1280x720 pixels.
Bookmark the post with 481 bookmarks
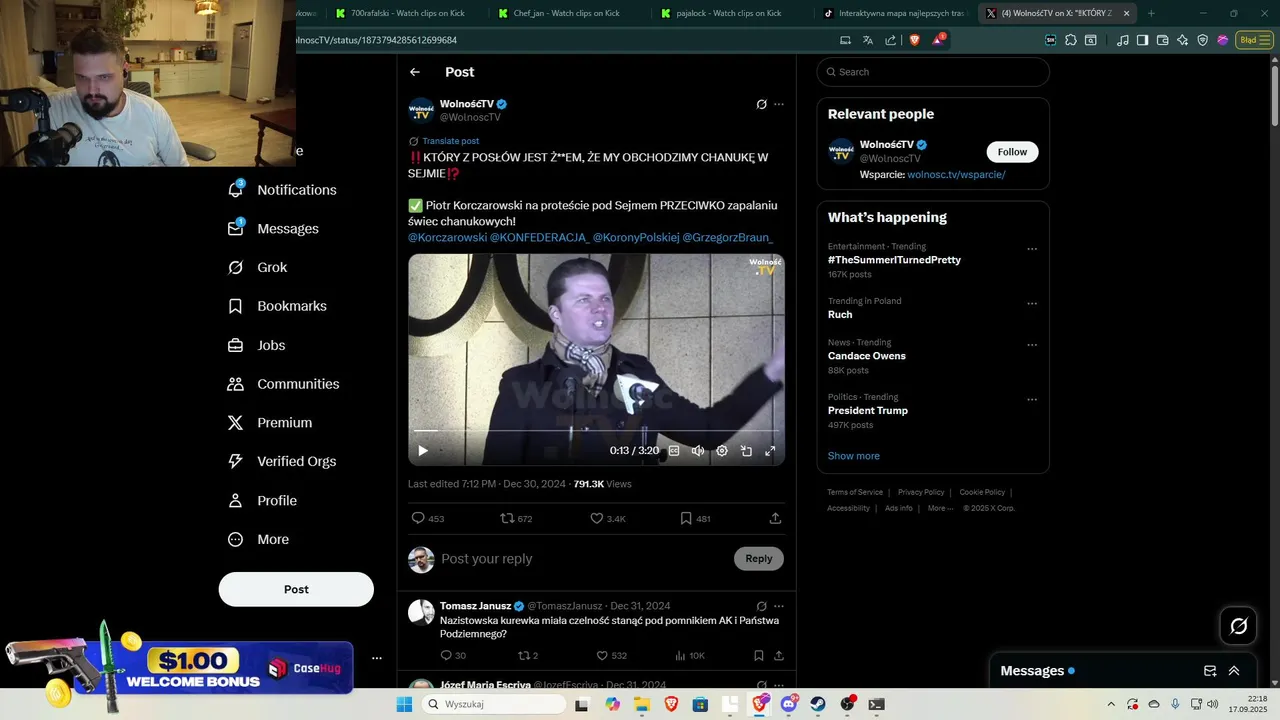point(686,518)
